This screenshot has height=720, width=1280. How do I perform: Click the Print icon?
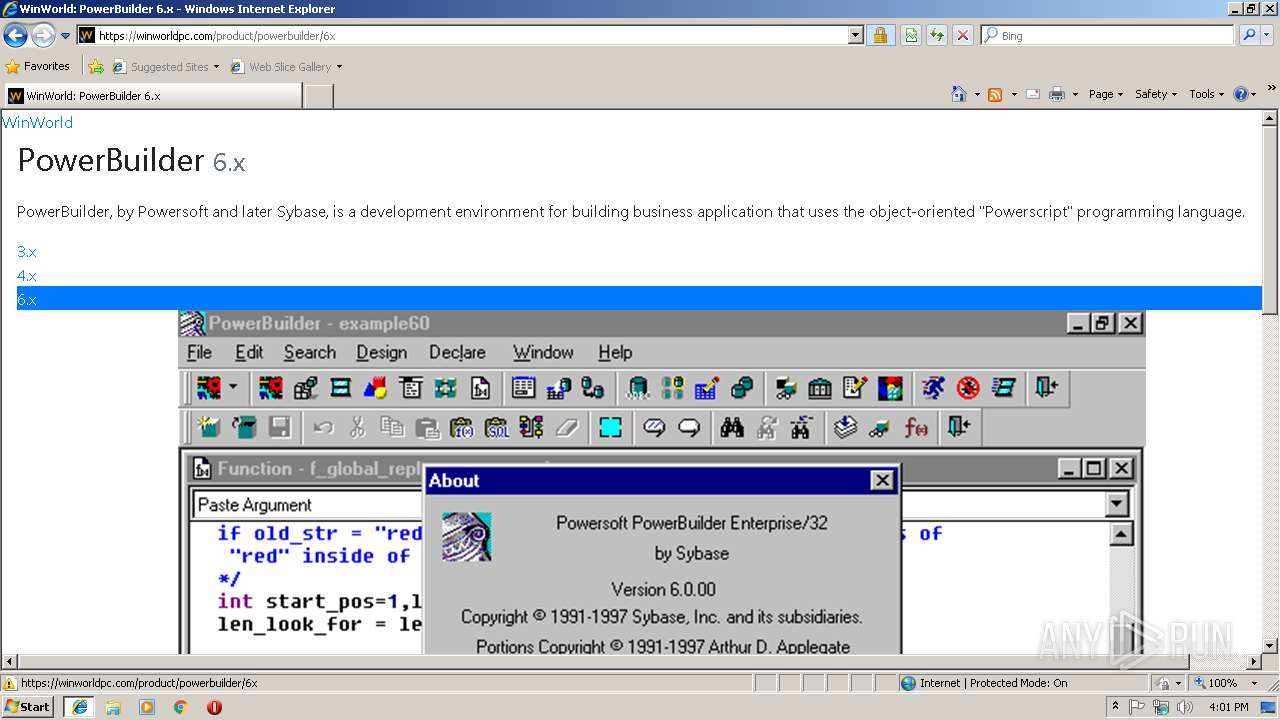(x=1057, y=94)
